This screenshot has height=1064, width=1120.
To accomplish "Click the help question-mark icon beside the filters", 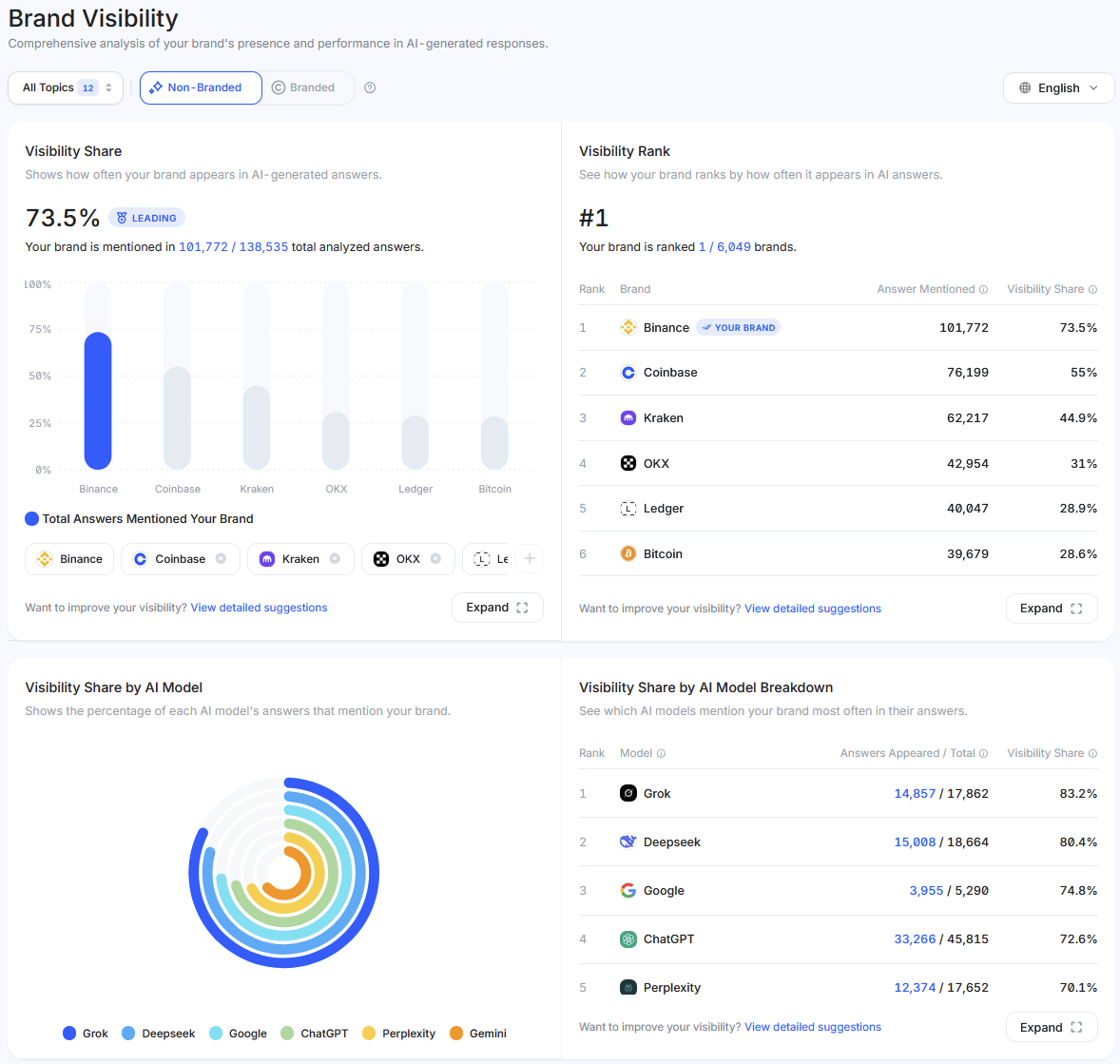I will (370, 87).
